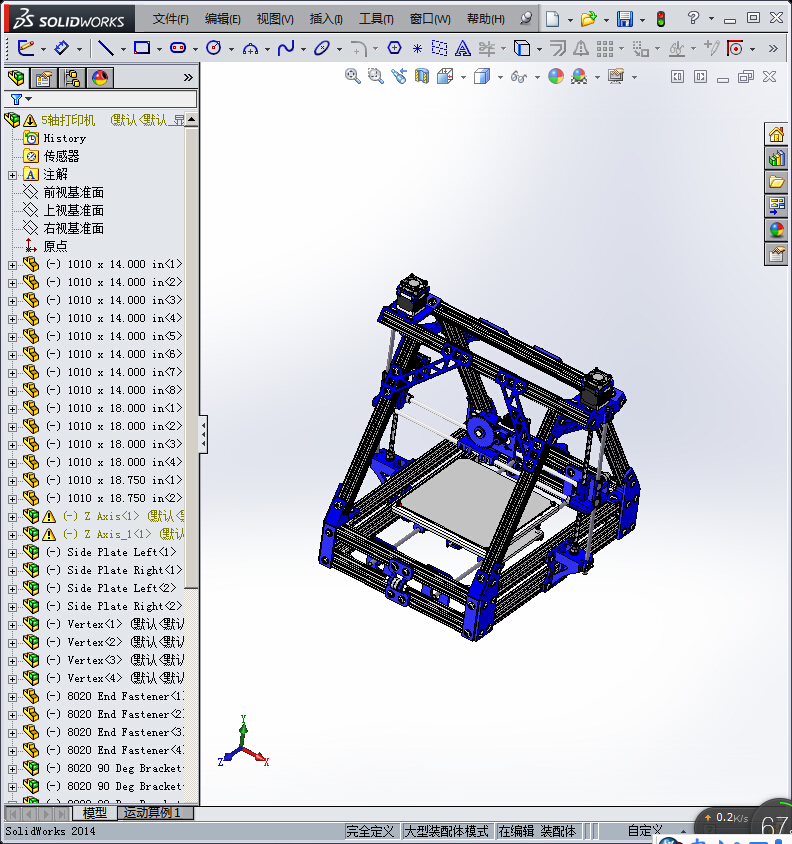Click the Edit Appearance sphere icon

[556, 76]
